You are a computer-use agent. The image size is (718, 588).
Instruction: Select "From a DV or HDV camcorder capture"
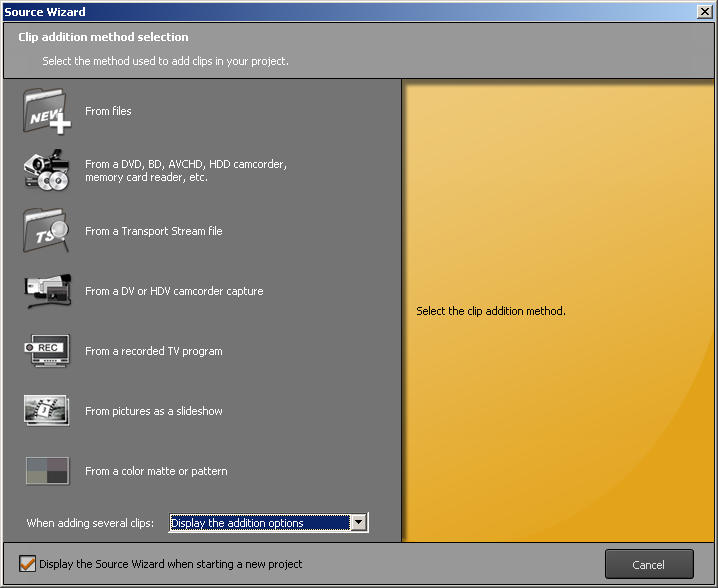tap(174, 291)
